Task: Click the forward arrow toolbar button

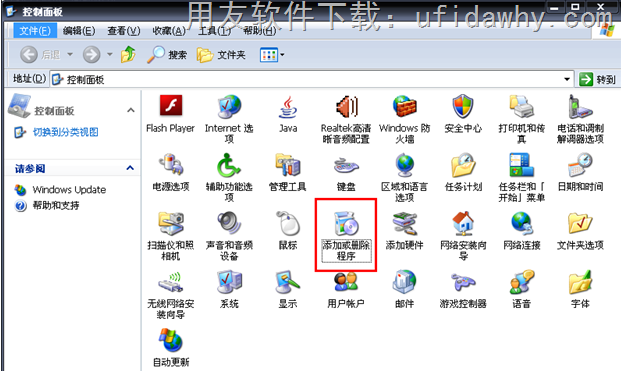Action: (91, 55)
